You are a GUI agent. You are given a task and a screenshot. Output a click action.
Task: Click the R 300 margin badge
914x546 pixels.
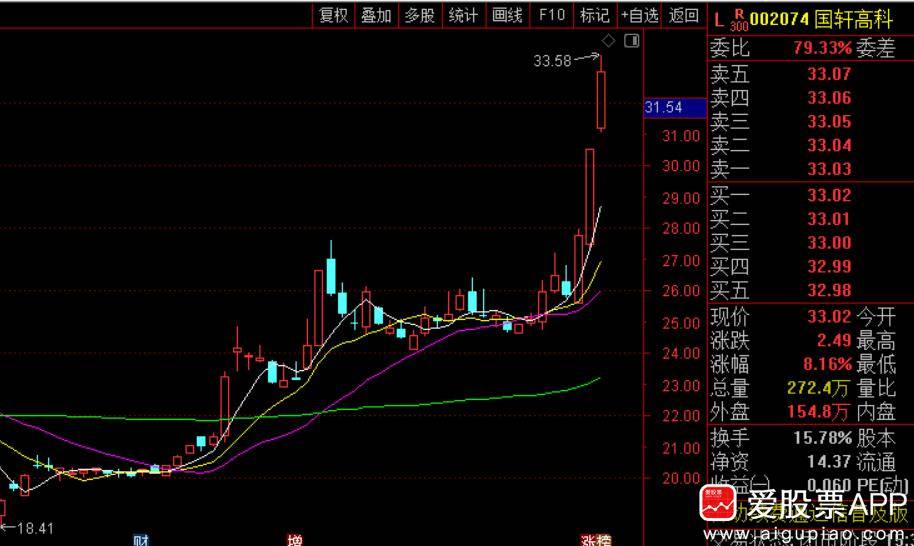coord(739,19)
